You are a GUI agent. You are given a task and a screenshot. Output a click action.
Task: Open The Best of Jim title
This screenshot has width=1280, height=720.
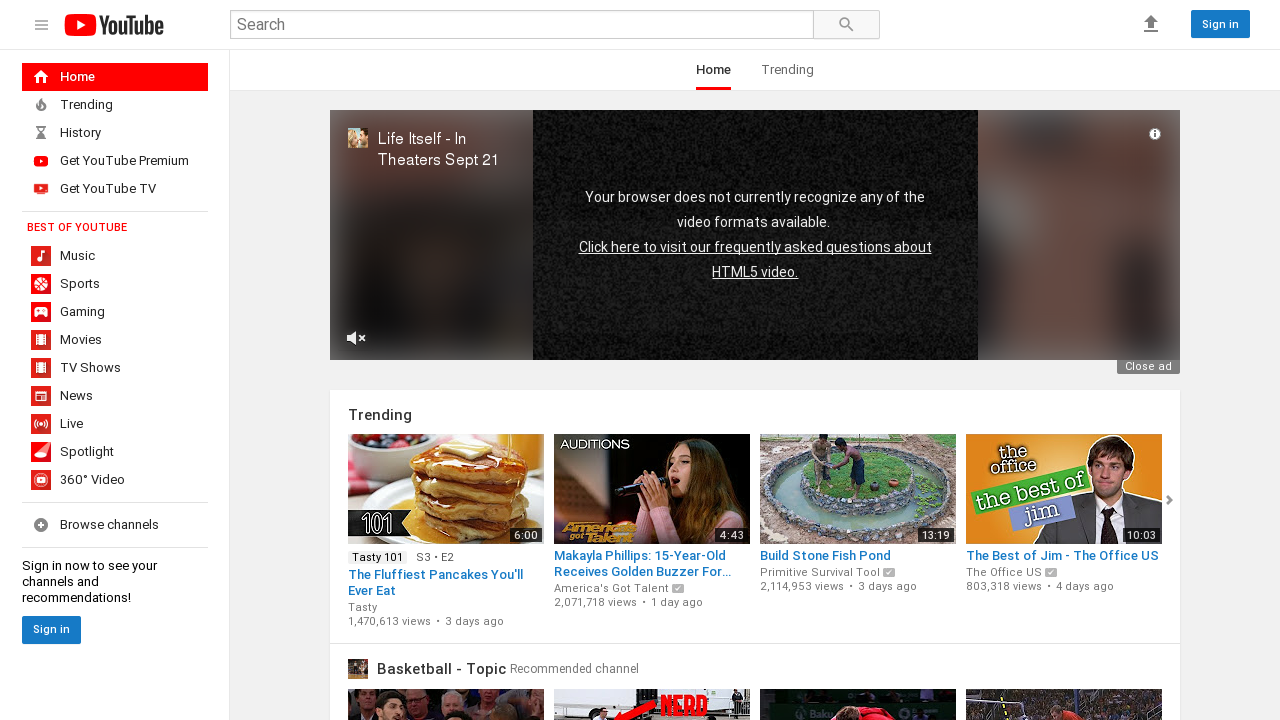click(1062, 555)
